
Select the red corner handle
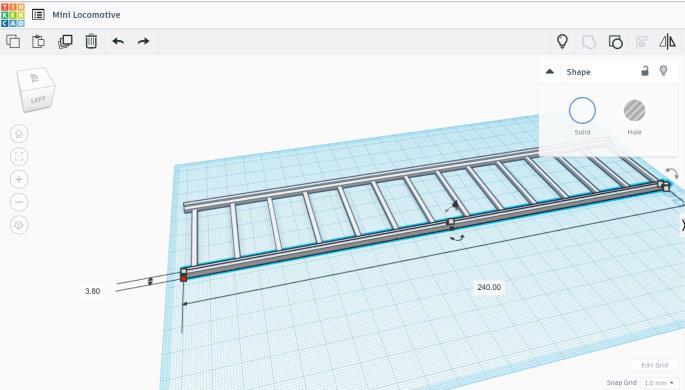[183, 278]
